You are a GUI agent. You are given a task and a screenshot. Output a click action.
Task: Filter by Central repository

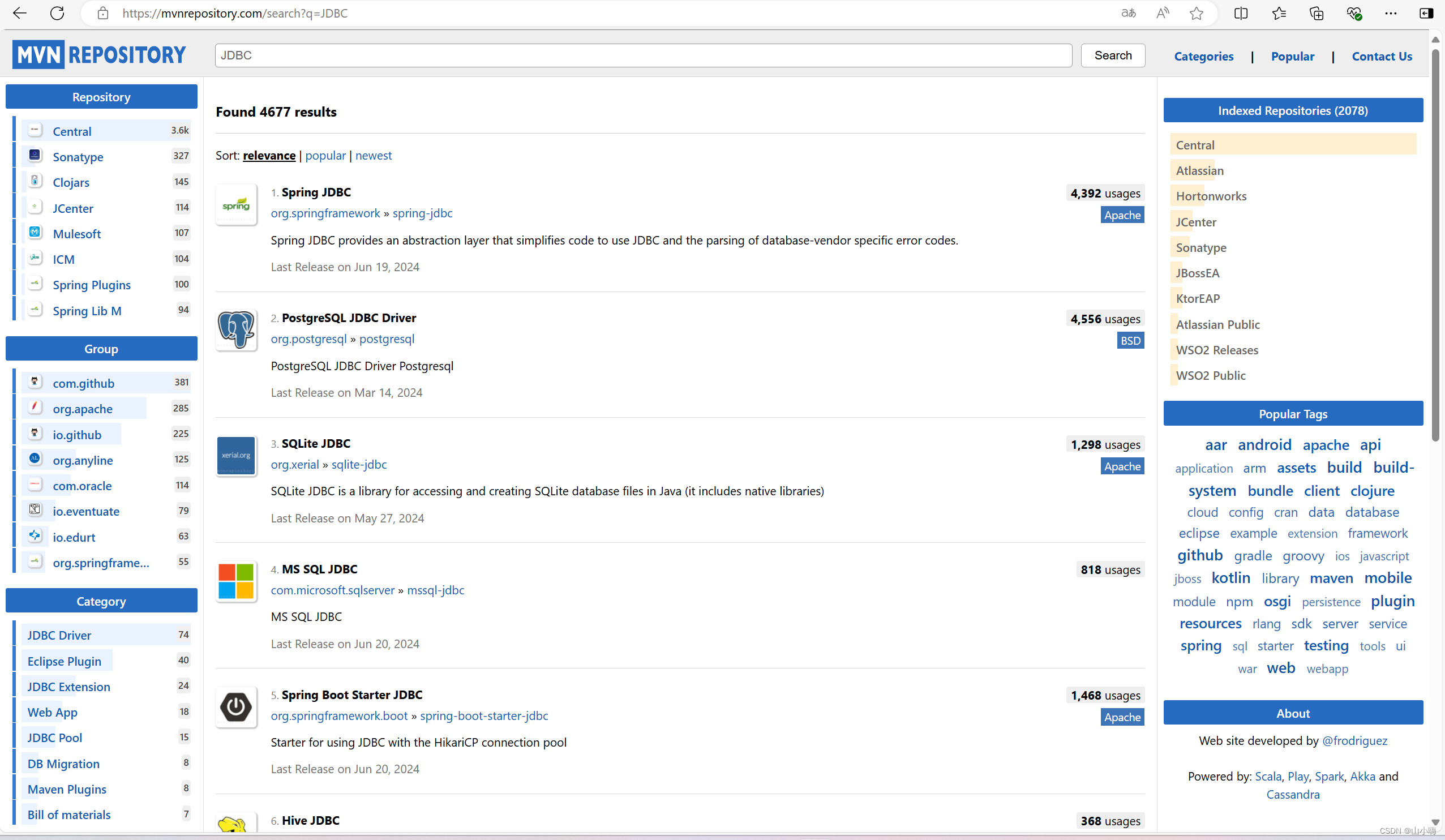(72, 131)
